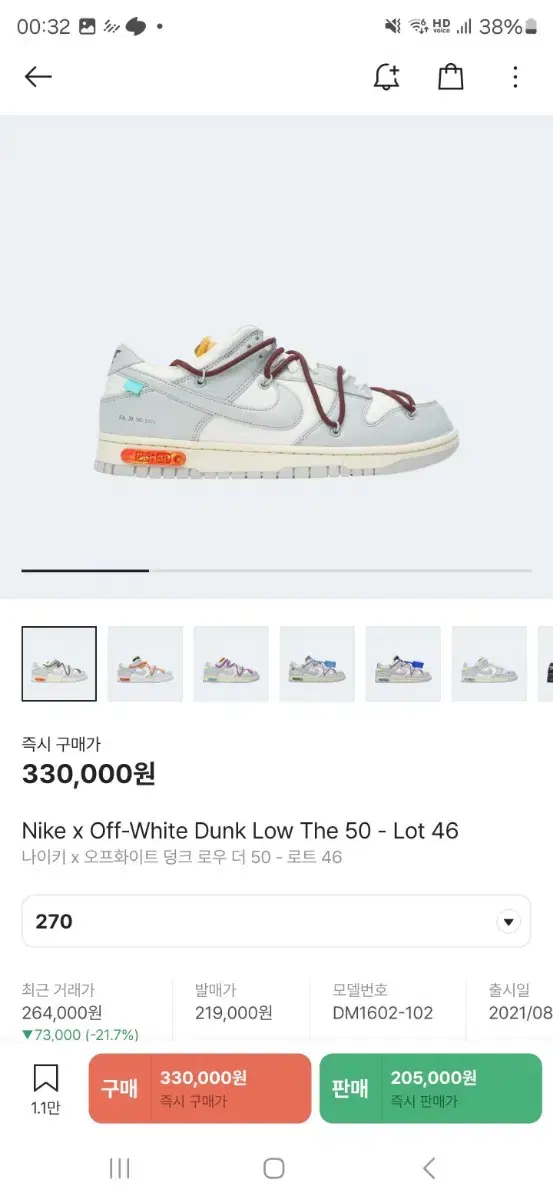Select the sixth shoe thumbnail
This screenshot has height=1200, width=553.
point(489,664)
